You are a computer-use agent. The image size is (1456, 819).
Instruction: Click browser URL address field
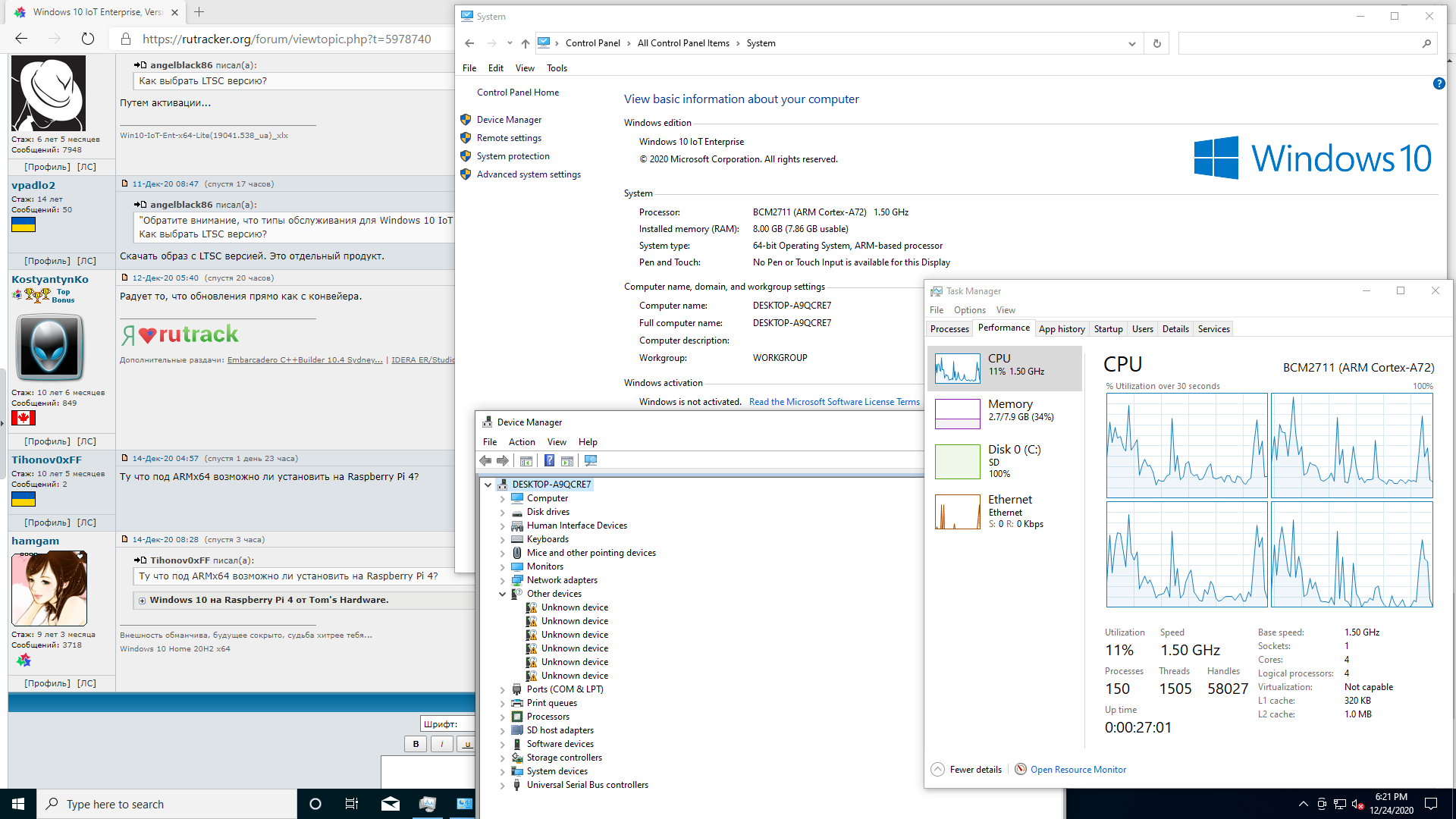click(287, 39)
